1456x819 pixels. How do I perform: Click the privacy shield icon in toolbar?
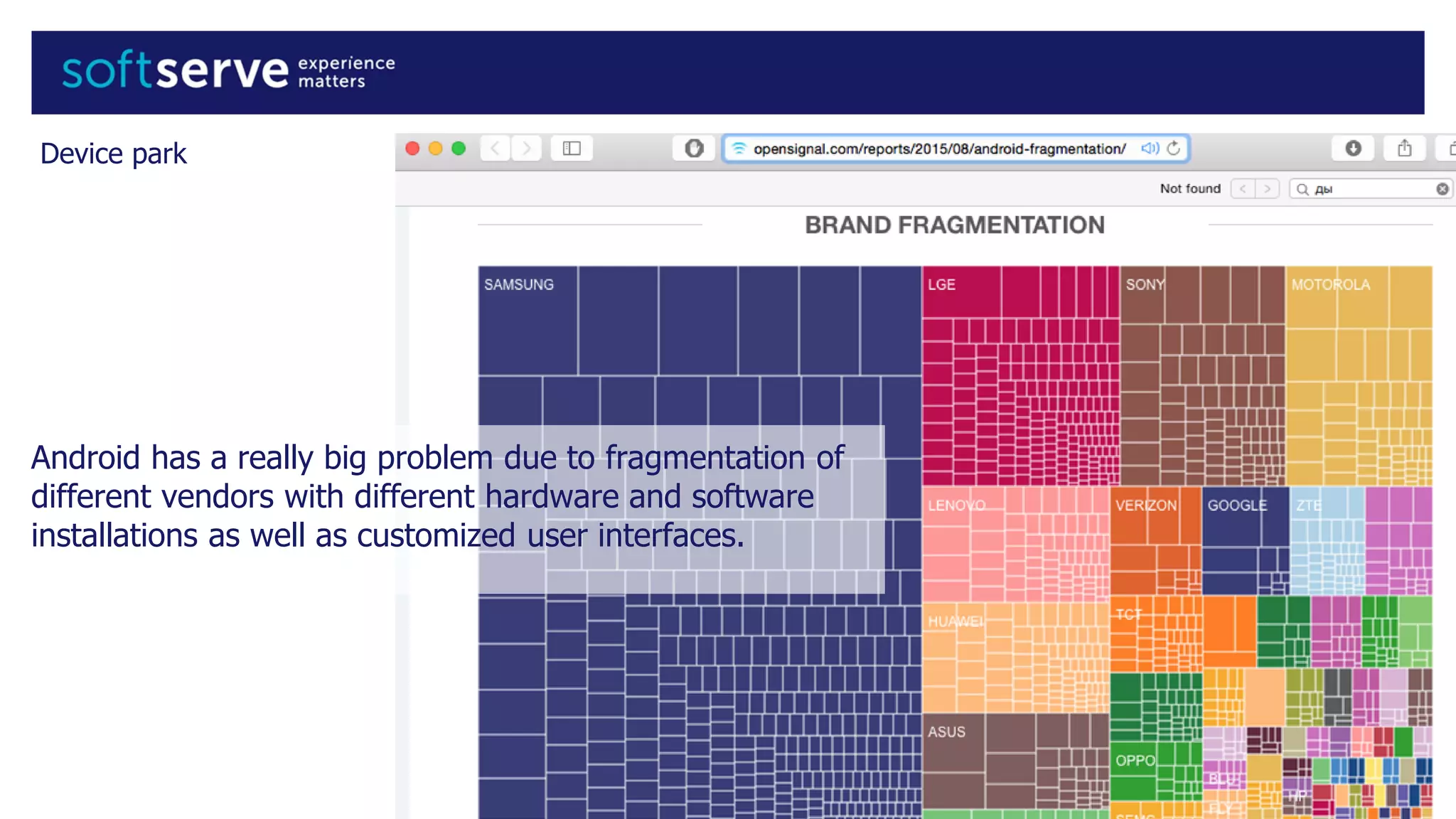pos(694,149)
